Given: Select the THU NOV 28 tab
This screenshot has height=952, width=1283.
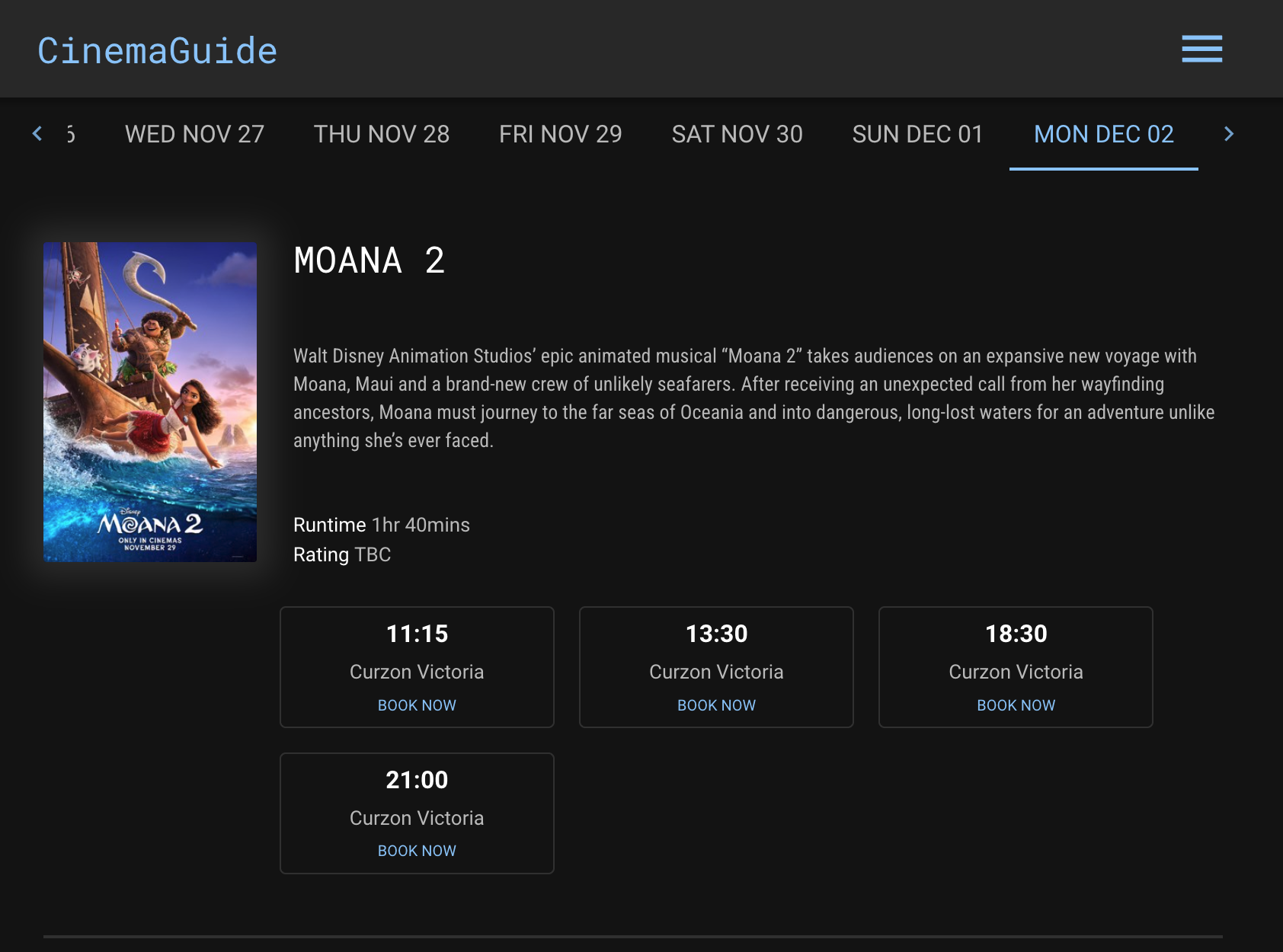Looking at the screenshot, I should [x=382, y=134].
